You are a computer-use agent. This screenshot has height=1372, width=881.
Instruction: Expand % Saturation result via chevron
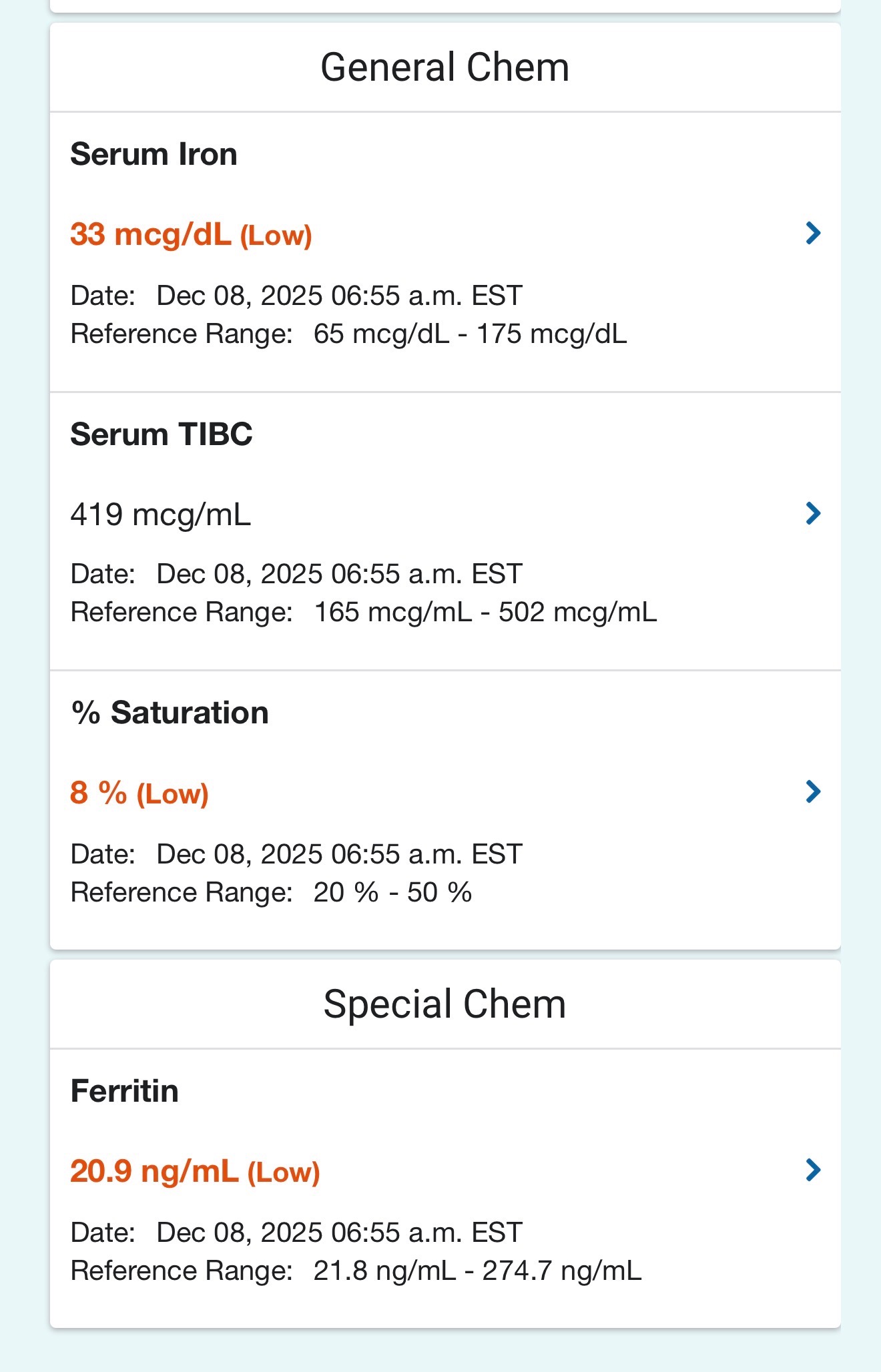pos(812,792)
